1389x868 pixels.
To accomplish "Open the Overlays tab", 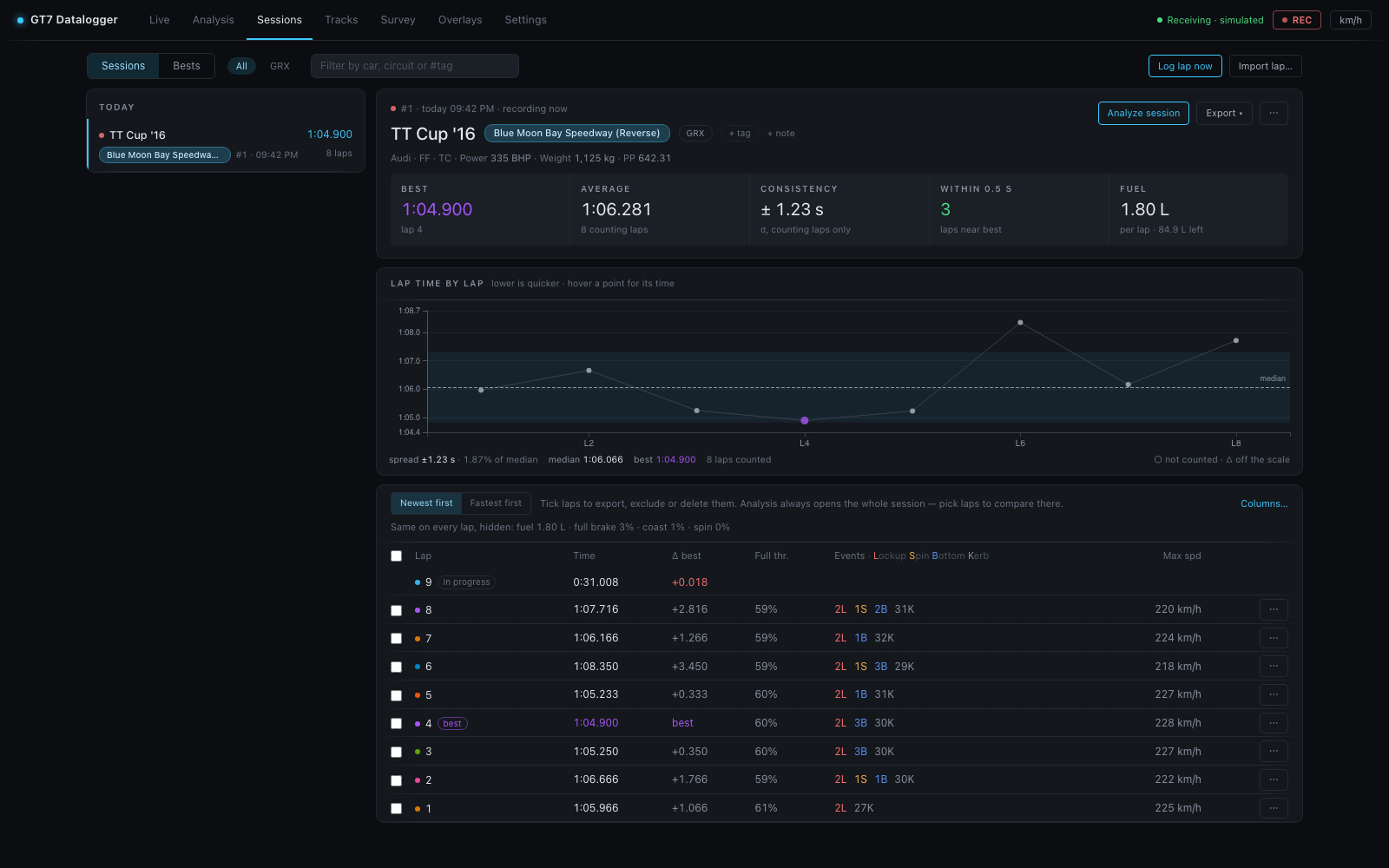I will click(x=460, y=20).
